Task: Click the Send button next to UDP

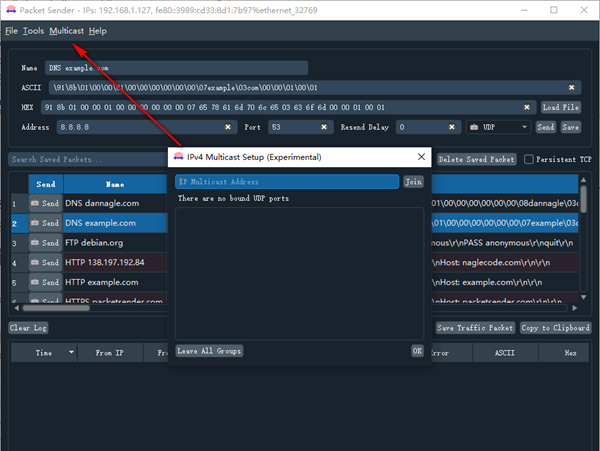Action: 545,127
